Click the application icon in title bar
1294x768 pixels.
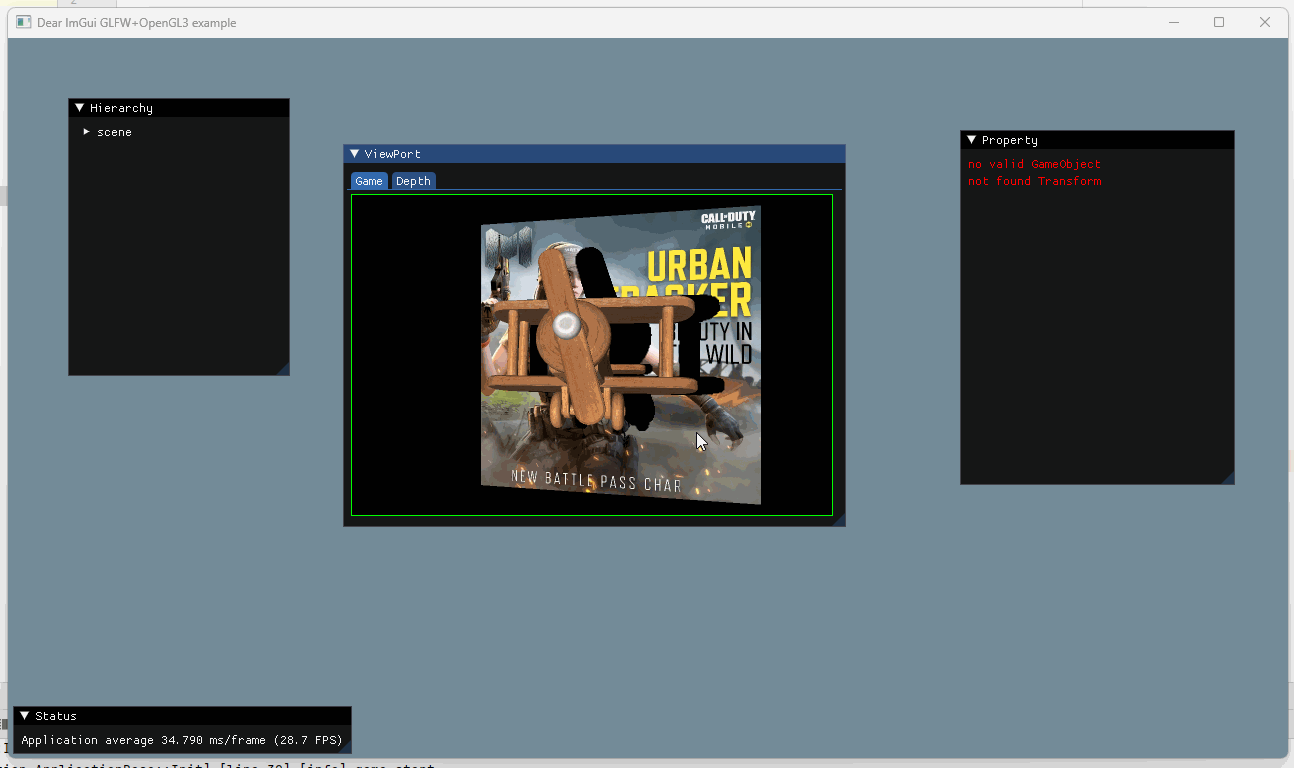pyautogui.click(x=24, y=22)
